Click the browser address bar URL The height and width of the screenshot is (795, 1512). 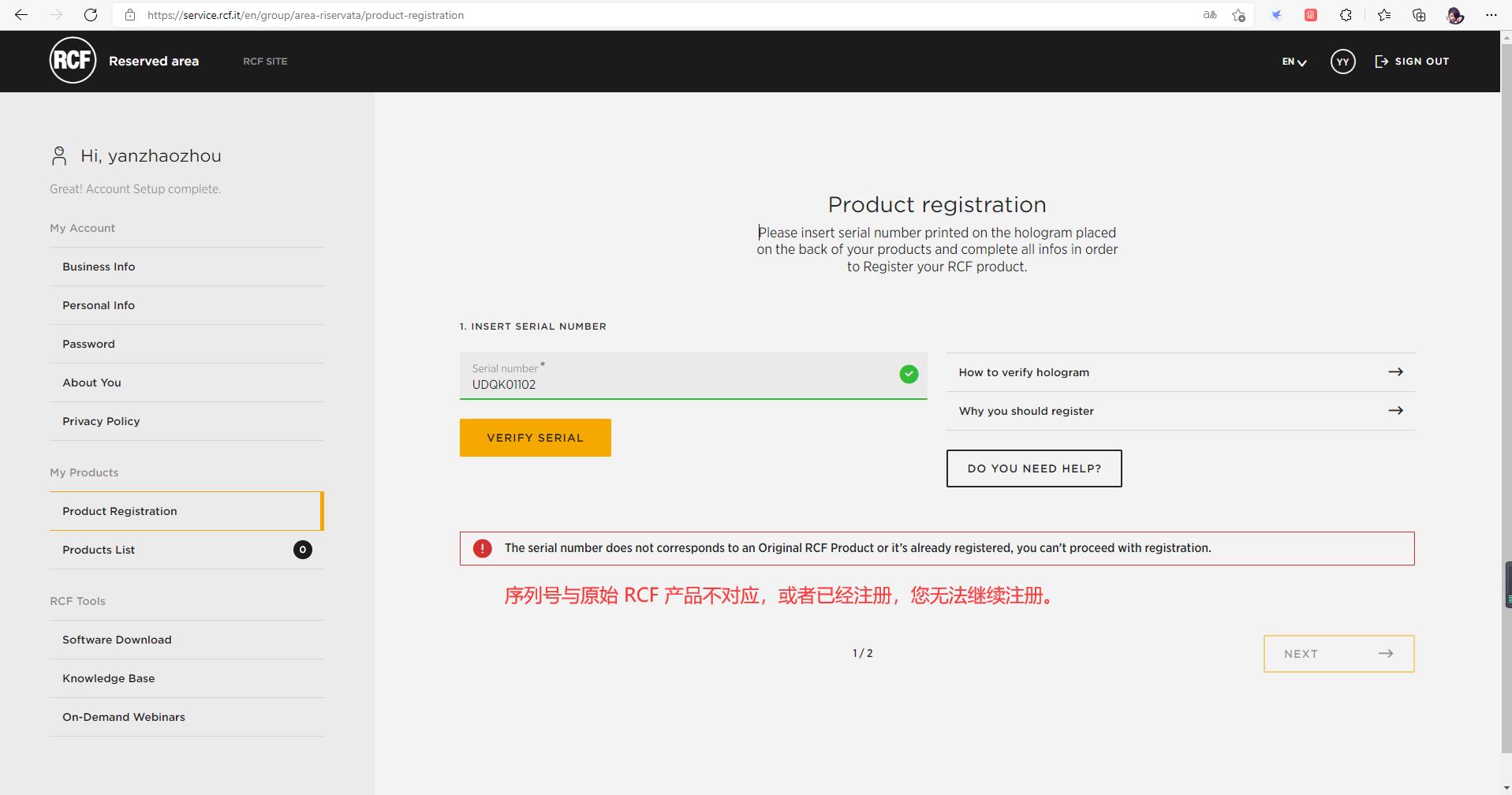[x=305, y=15]
